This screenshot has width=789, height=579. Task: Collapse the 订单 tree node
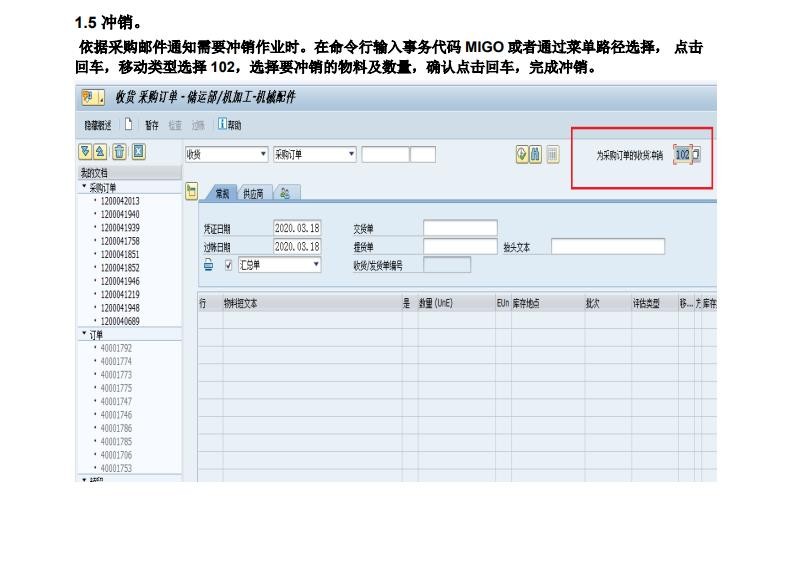[85, 335]
